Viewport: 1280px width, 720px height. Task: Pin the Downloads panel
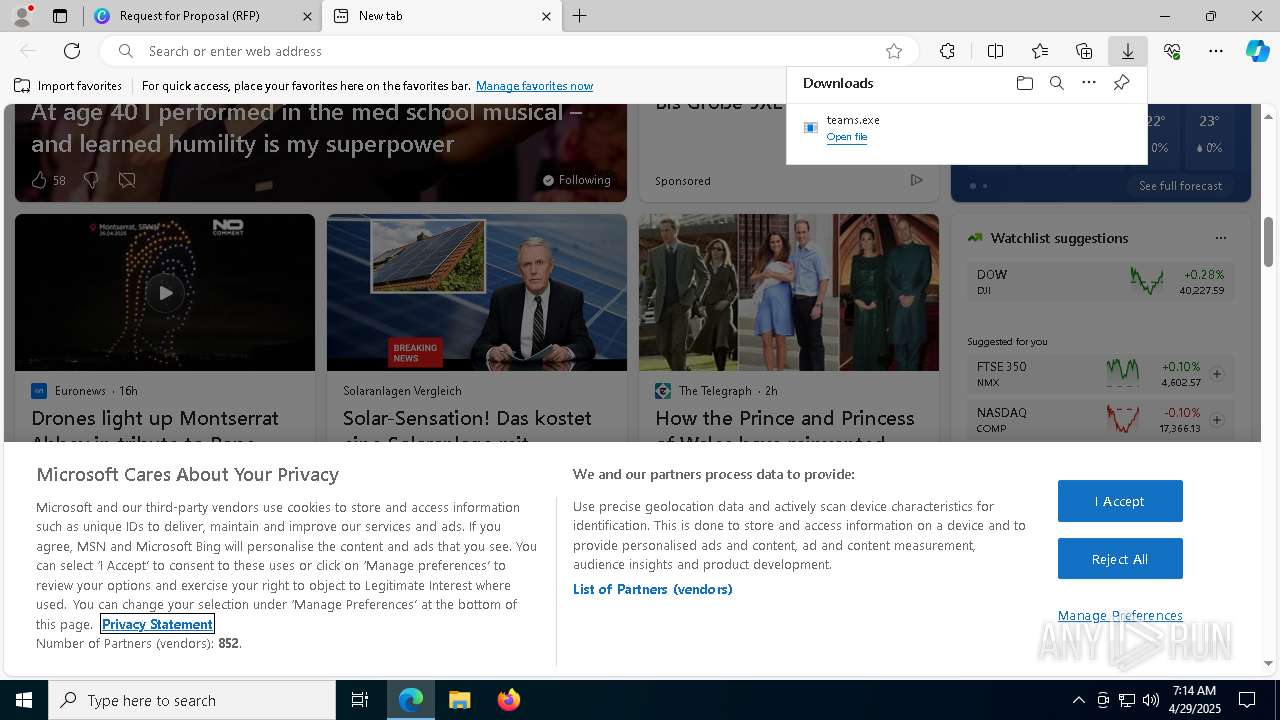click(x=1121, y=83)
